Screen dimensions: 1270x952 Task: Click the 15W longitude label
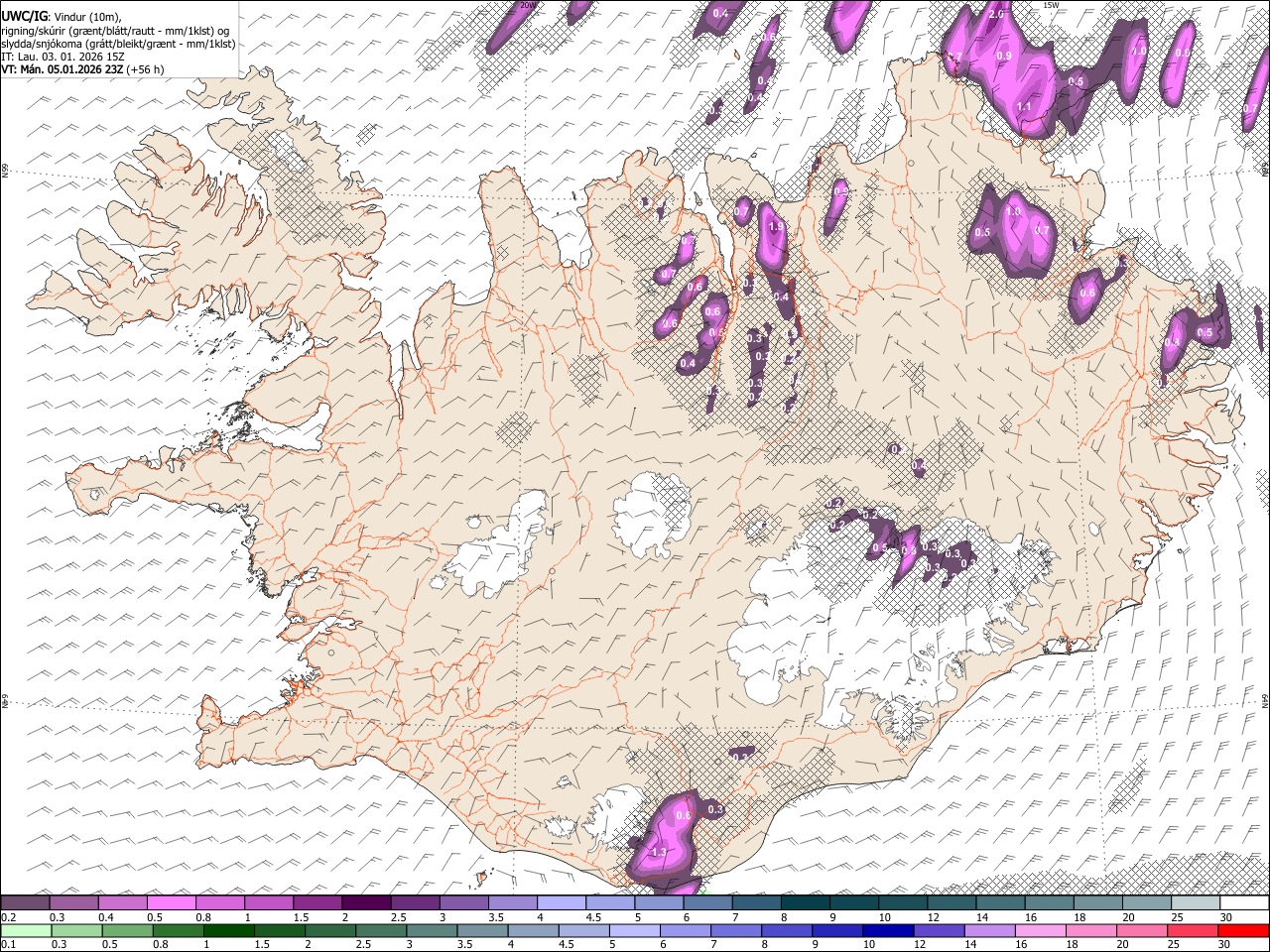coord(1052,5)
